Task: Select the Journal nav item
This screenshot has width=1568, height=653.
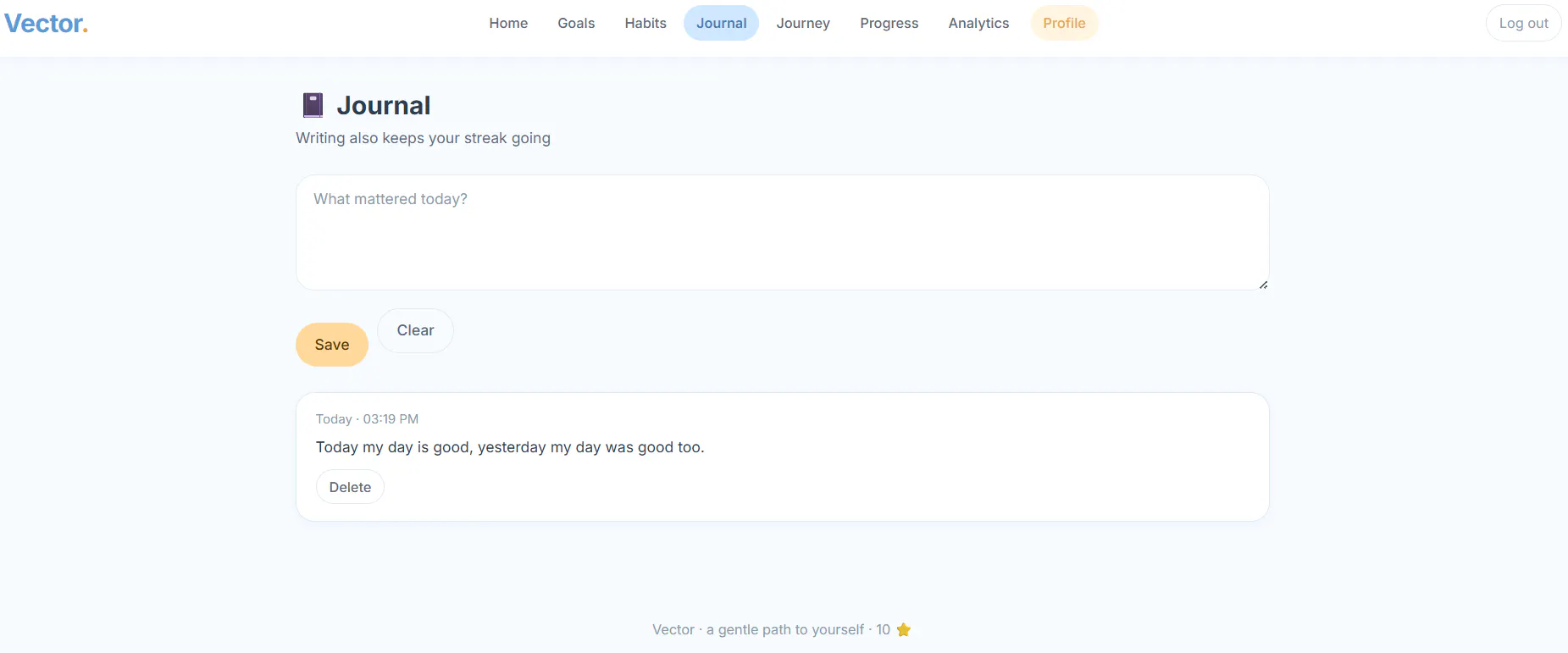Action: [x=721, y=23]
